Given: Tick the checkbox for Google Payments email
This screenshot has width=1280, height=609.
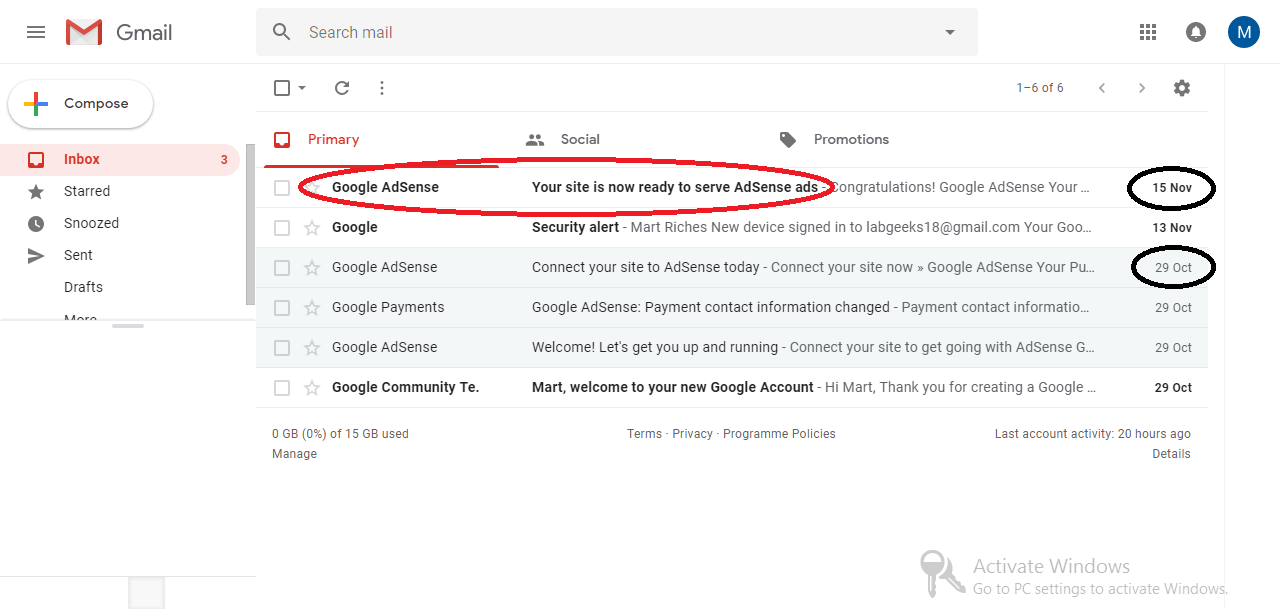Looking at the screenshot, I should pyautogui.click(x=282, y=308).
